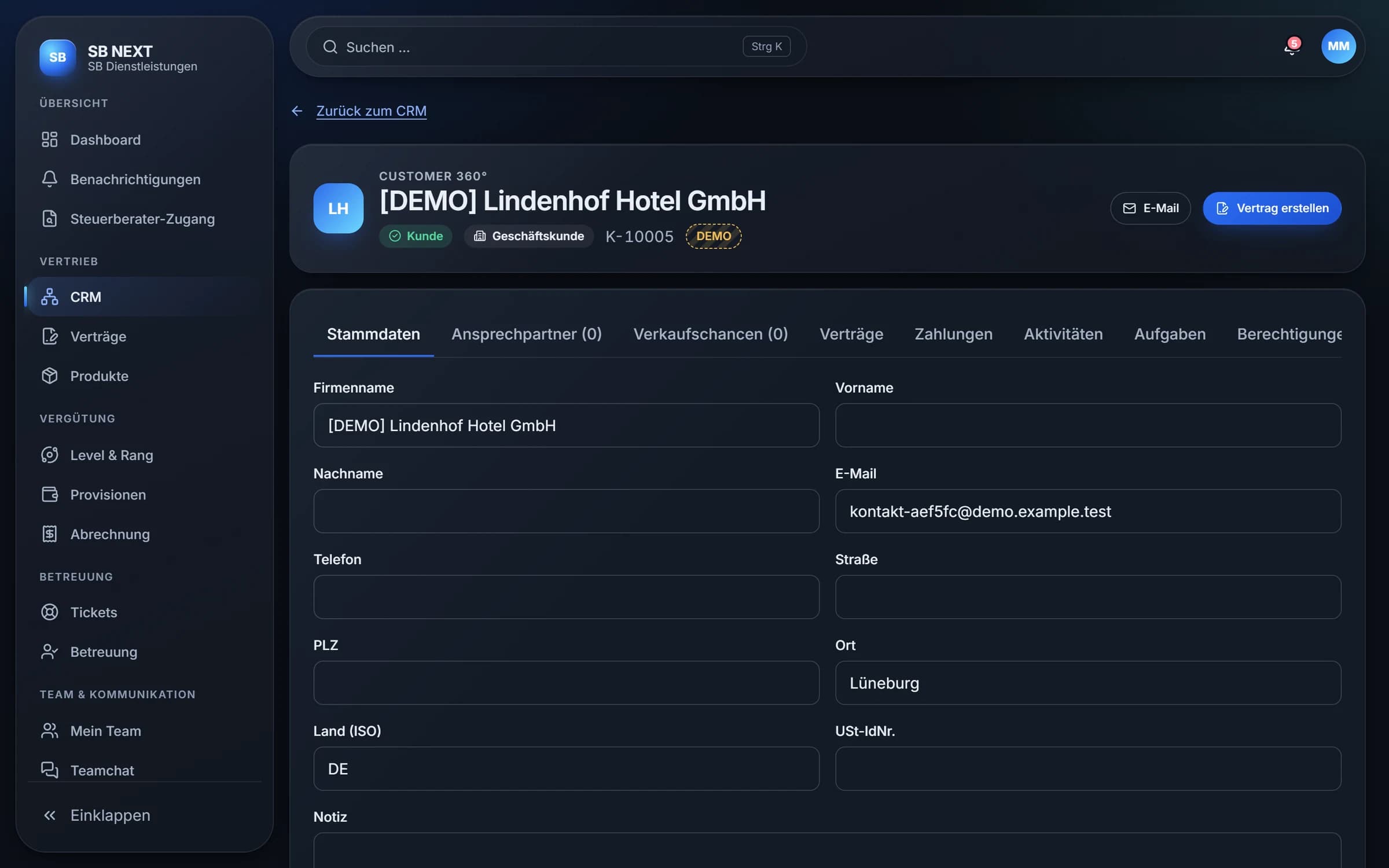Click the back arrow next to Zurück zum CRM

pos(297,111)
